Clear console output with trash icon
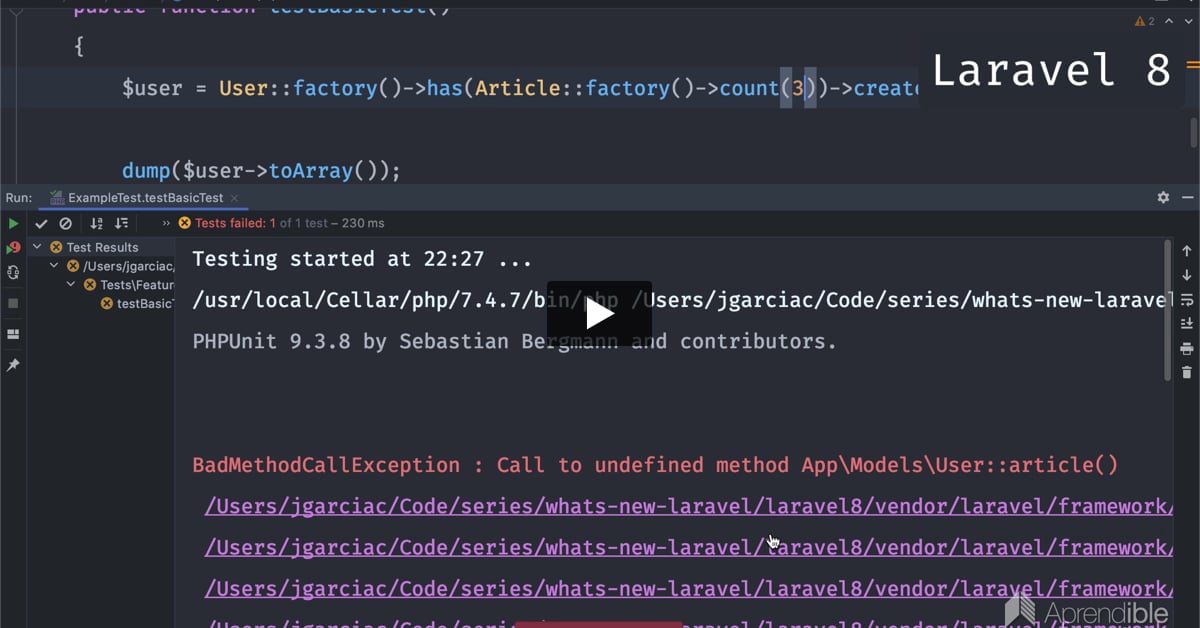This screenshot has height=628, width=1200. coord(1187,372)
